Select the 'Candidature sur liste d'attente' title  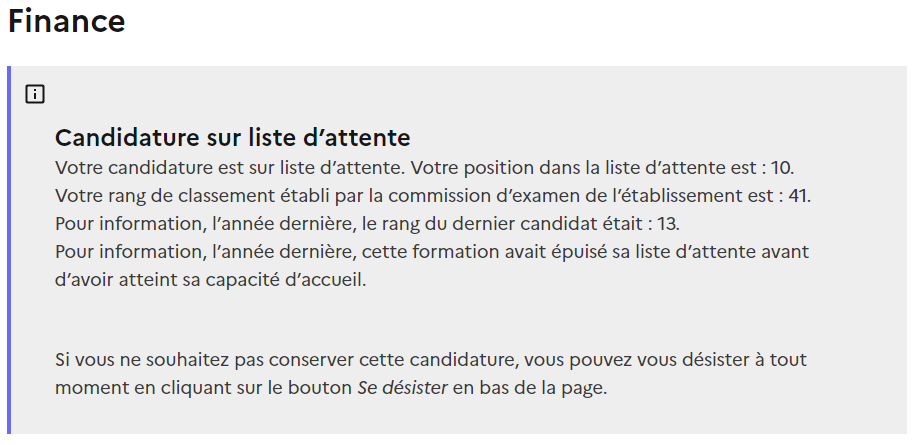232,138
